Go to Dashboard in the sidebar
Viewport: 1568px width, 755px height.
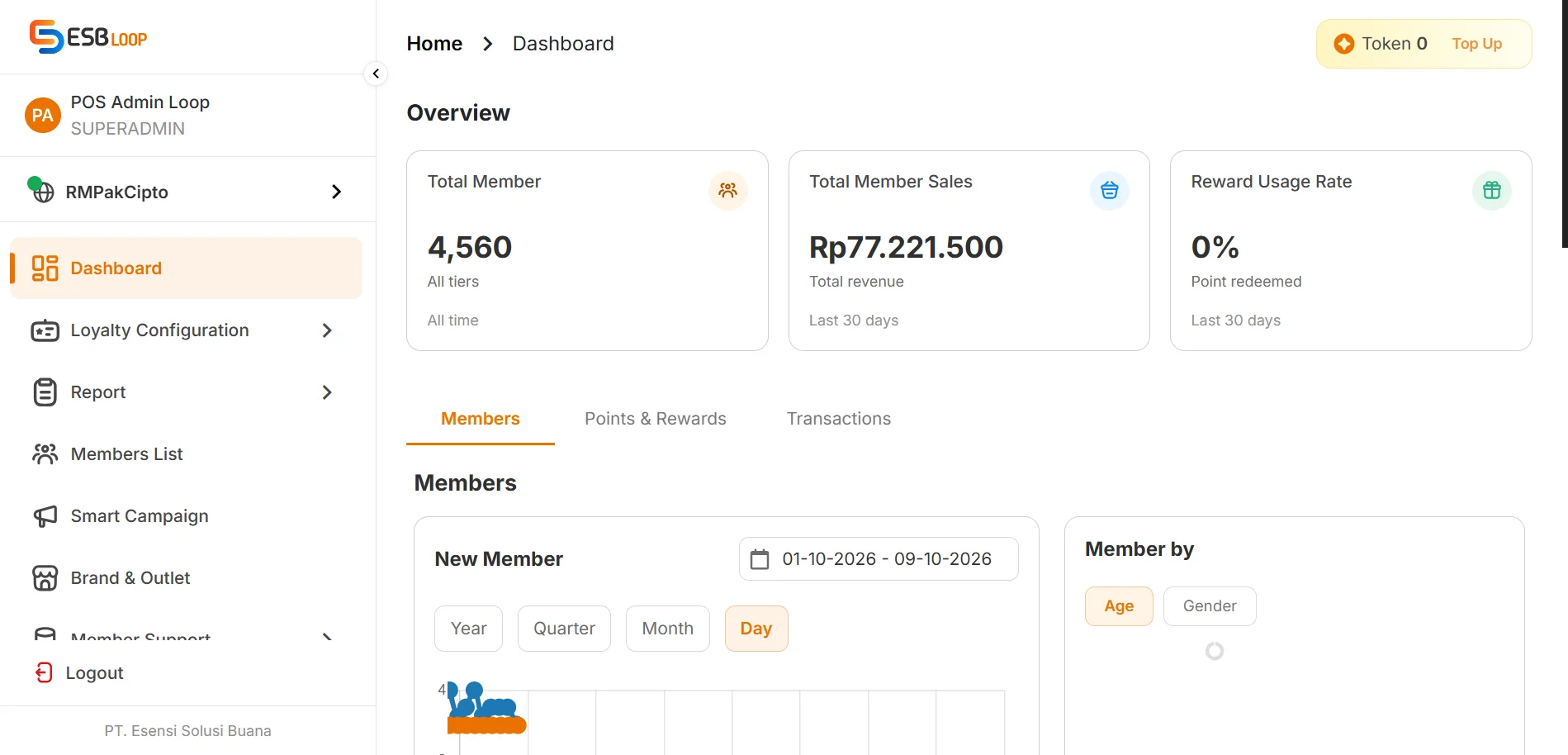[187, 268]
